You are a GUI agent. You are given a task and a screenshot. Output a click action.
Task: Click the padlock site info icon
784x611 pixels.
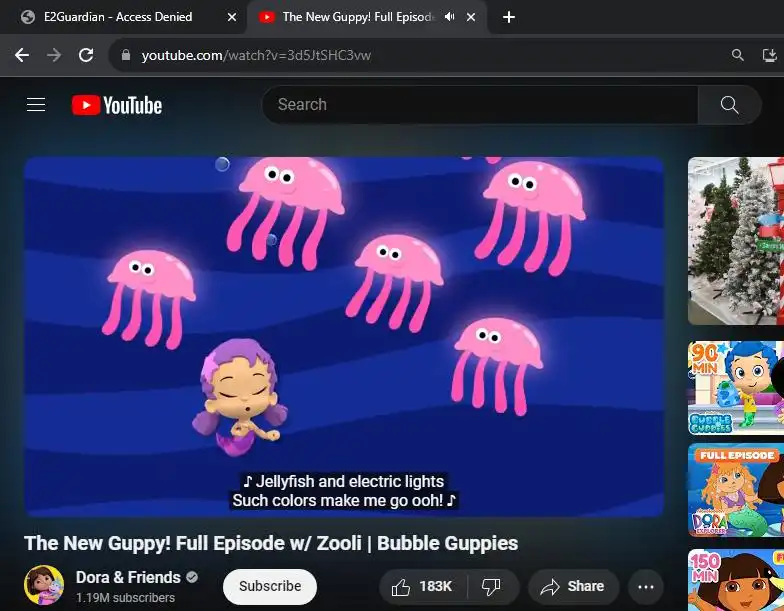[126, 55]
